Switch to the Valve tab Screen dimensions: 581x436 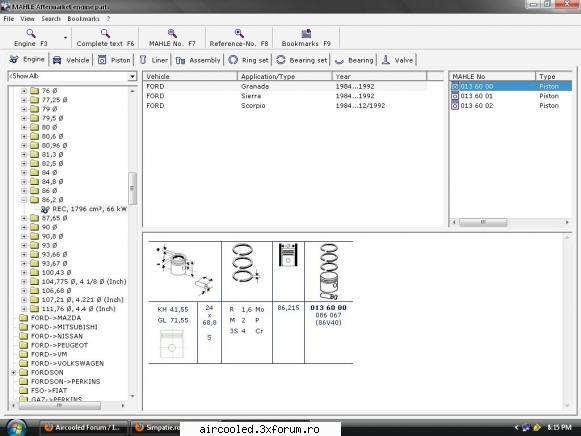click(397, 60)
